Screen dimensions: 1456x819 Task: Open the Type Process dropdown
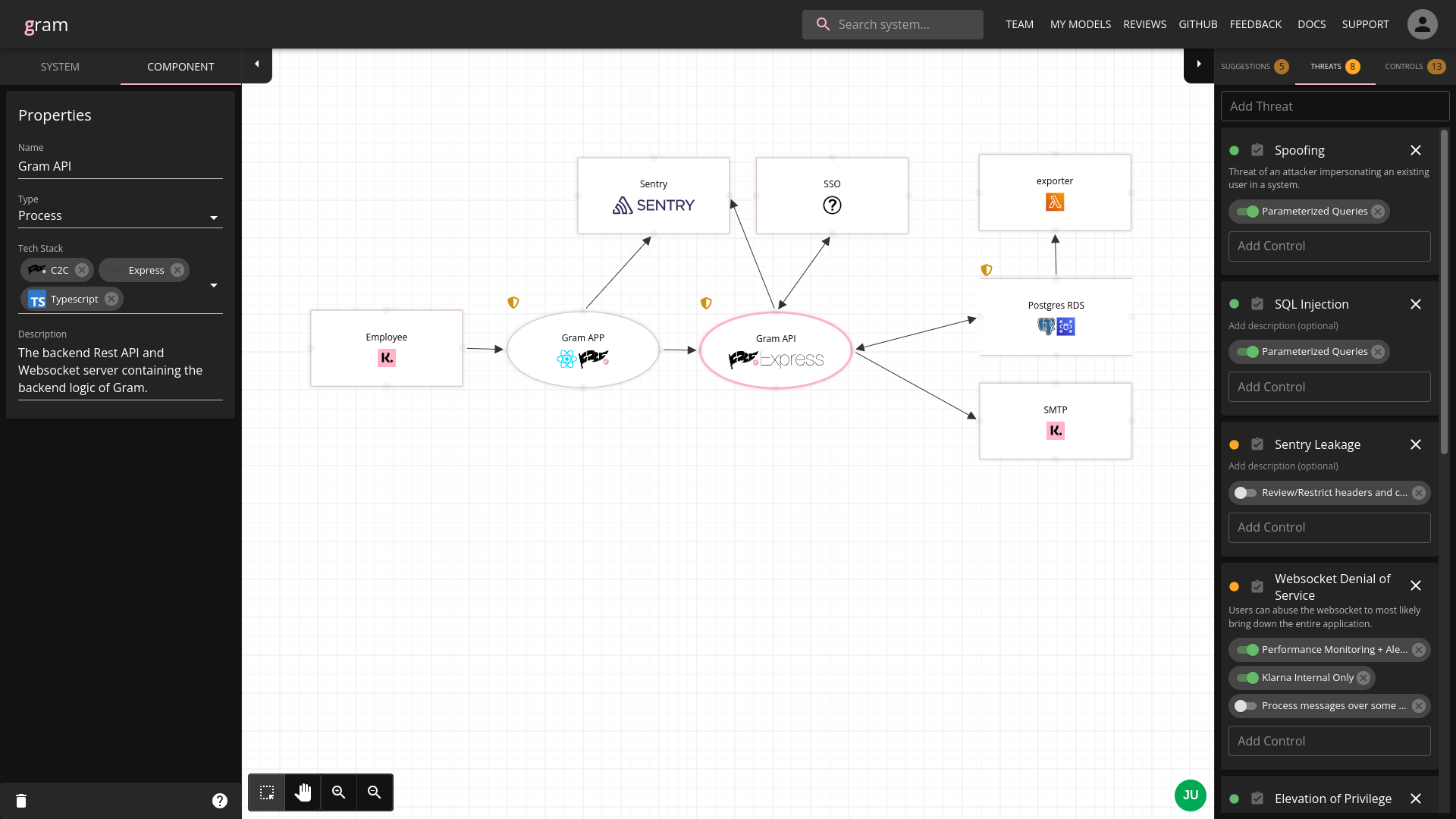(120, 216)
